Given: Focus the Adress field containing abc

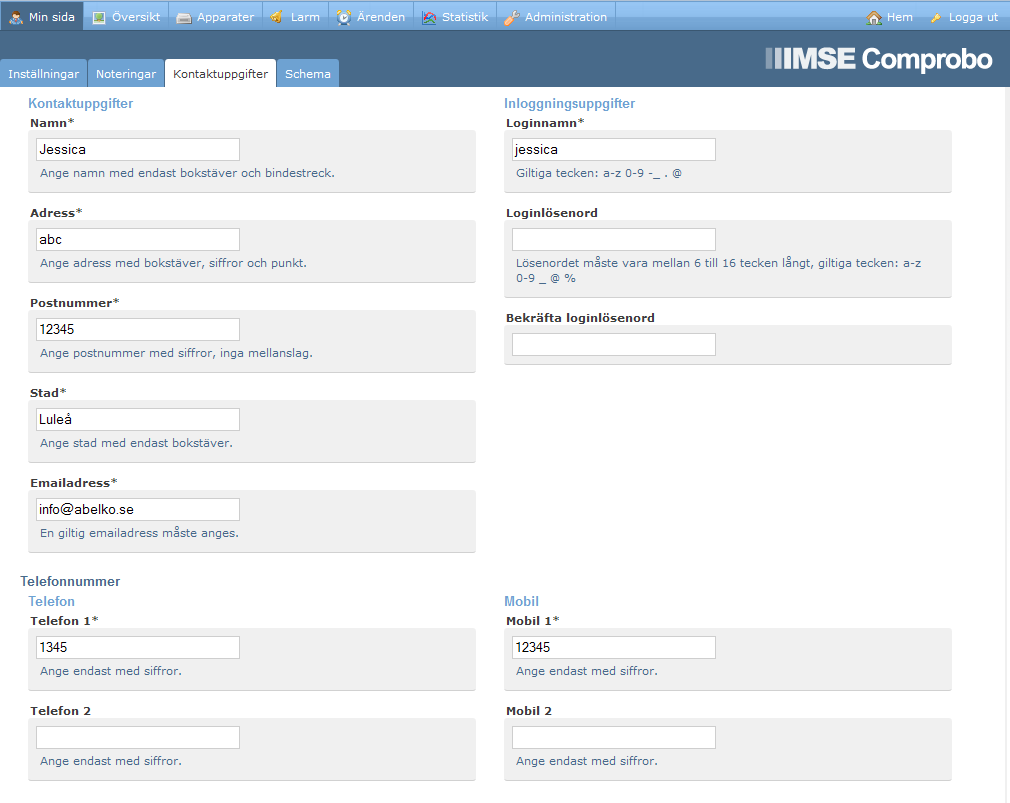Looking at the screenshot, I should [x=138, y=240].
